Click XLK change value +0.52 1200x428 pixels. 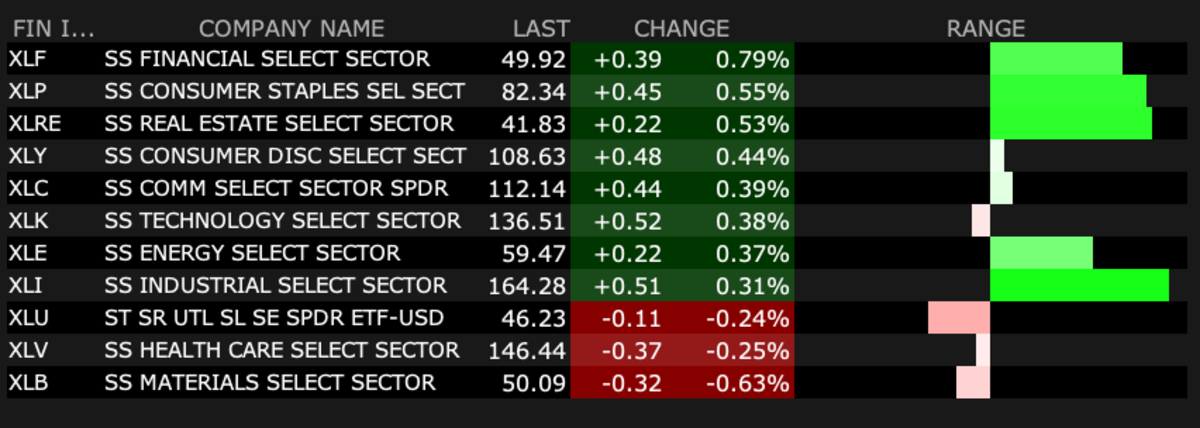coord(628,221)
